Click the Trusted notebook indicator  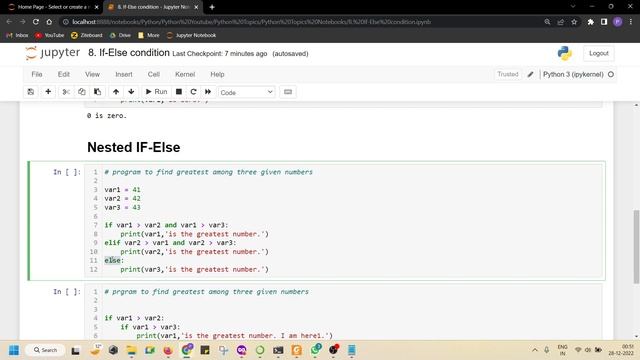pos(508,74)
